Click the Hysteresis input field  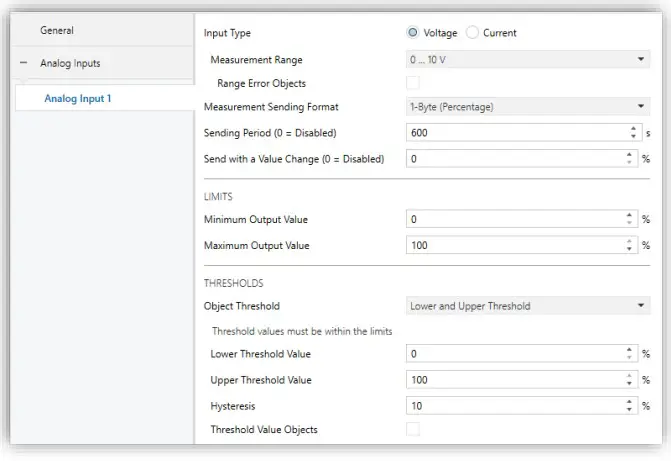pos(515,405)
